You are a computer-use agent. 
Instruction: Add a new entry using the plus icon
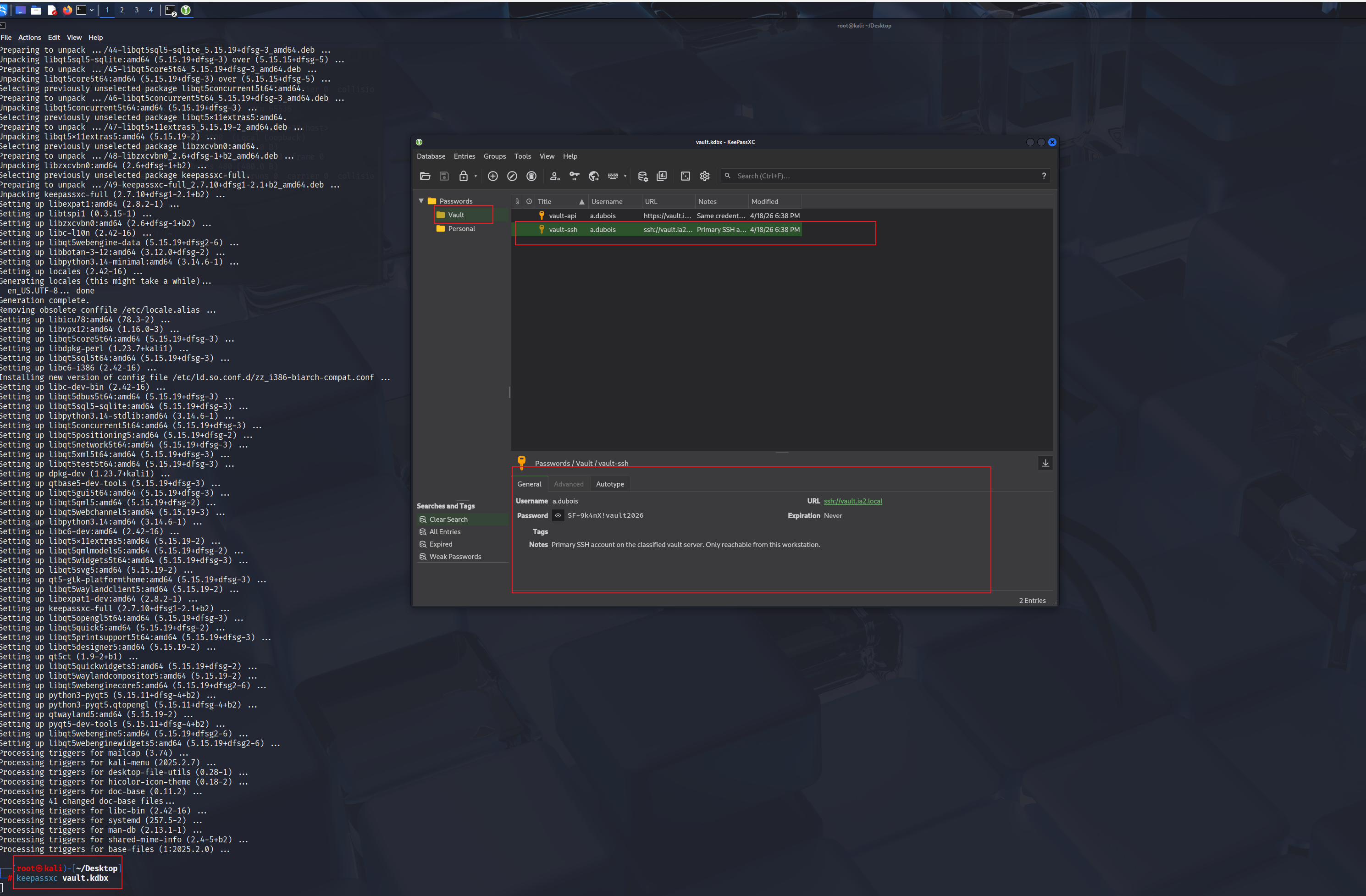[492, 176]
